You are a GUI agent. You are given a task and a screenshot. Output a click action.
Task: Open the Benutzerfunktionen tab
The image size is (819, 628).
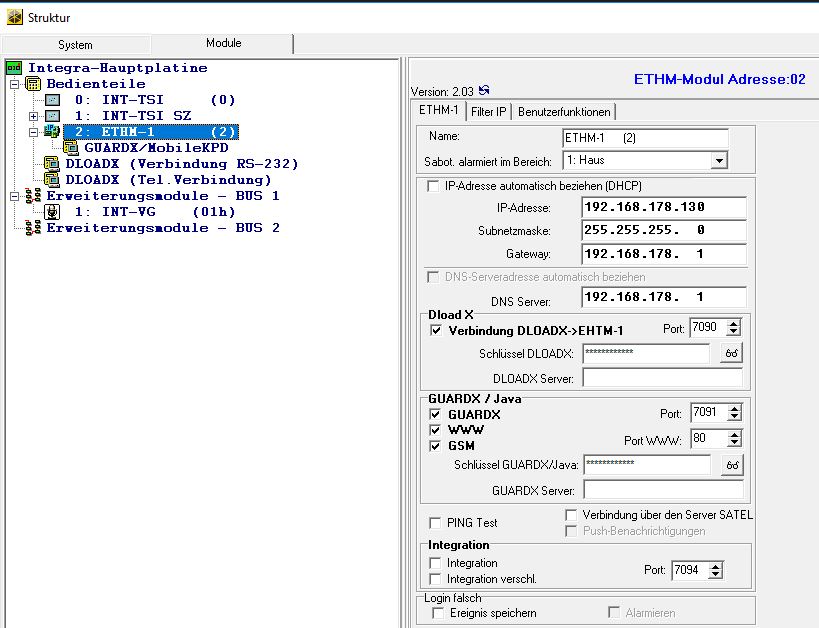click(x=565, y=111)
